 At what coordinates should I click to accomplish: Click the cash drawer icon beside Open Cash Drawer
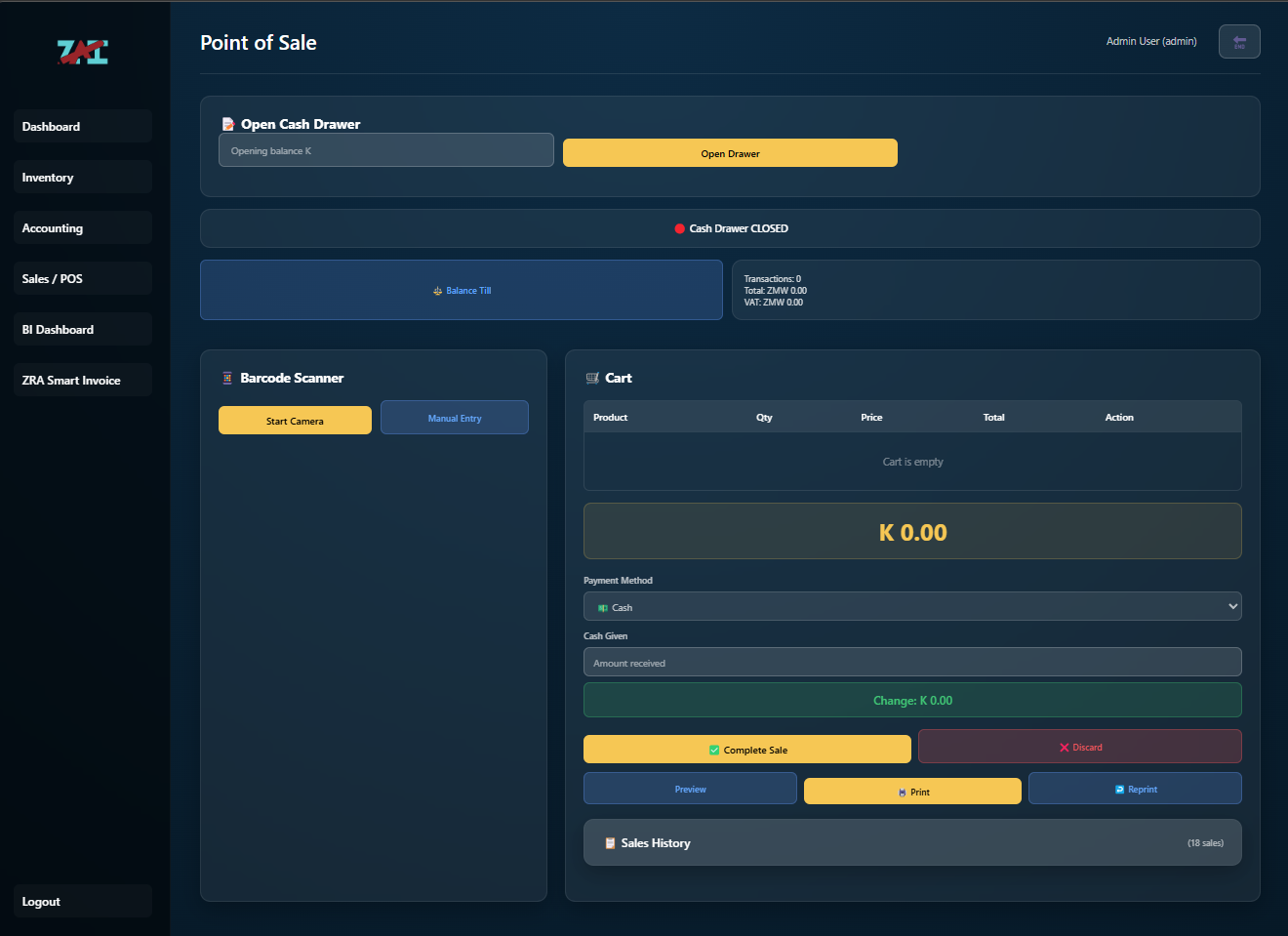(228, 124)
